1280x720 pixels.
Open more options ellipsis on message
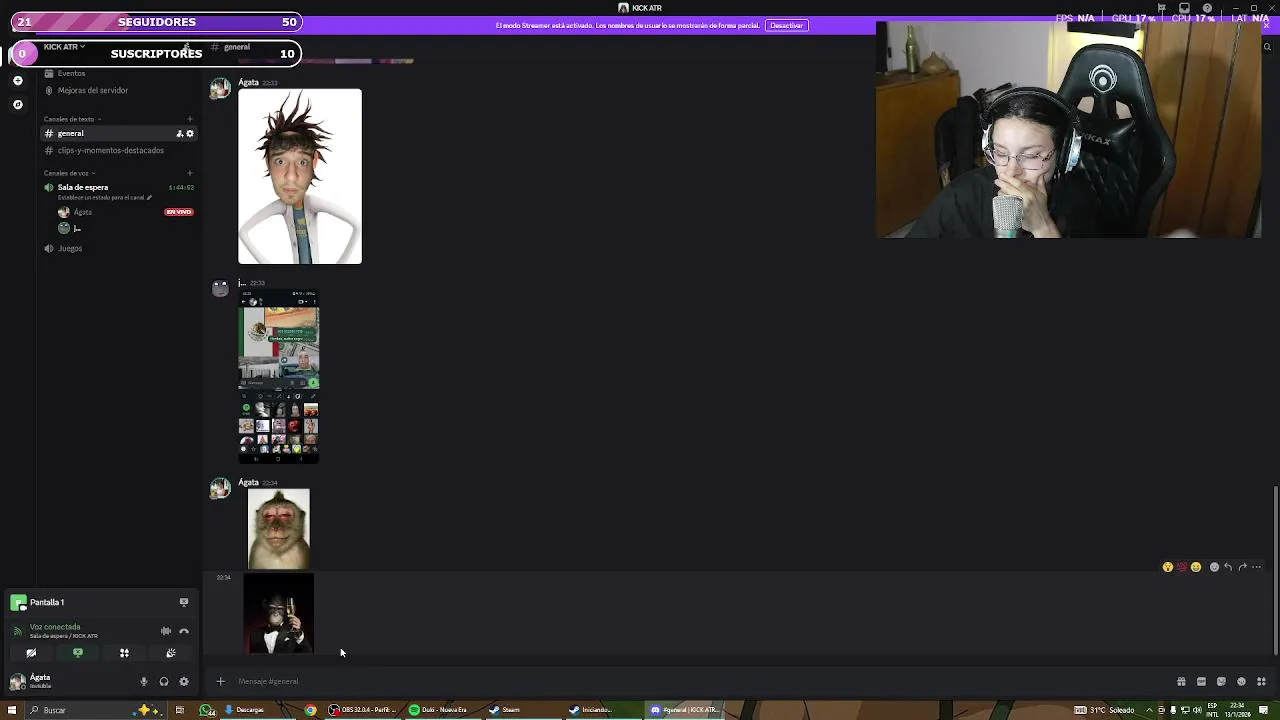[1257, 567]
